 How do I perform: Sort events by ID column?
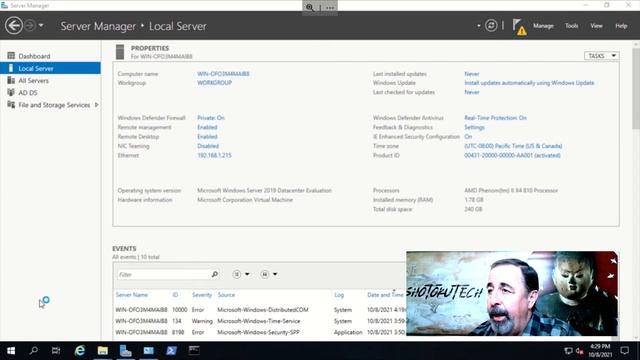pos(175,295)
